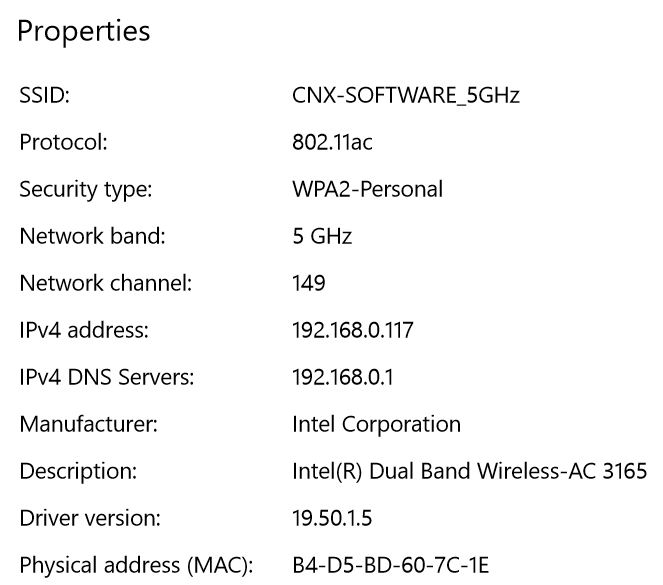
Task: Select the network channel value 149
Action: [x=309, y=283]
